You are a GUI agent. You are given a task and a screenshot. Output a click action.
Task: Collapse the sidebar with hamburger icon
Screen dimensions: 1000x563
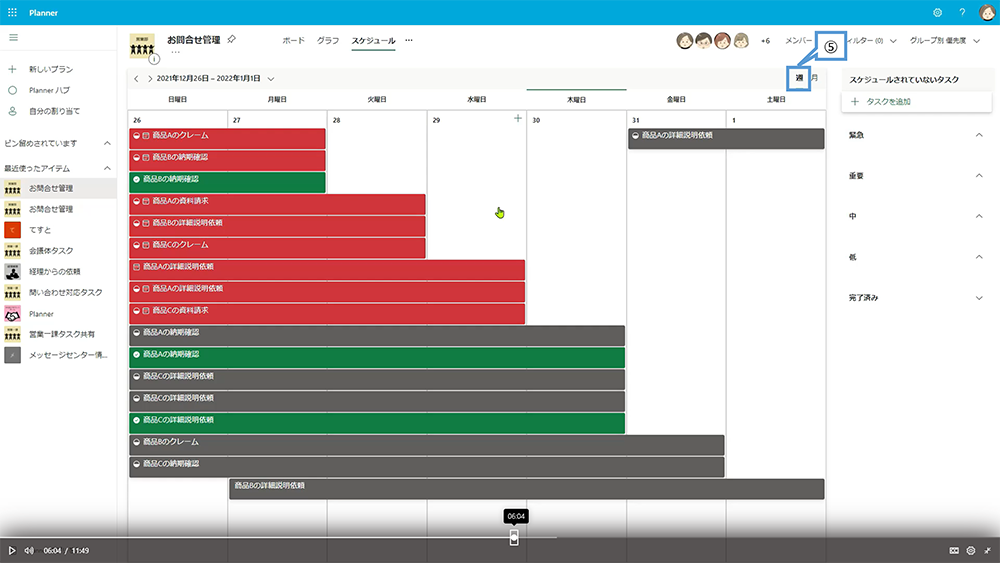[x=13, y=38]
